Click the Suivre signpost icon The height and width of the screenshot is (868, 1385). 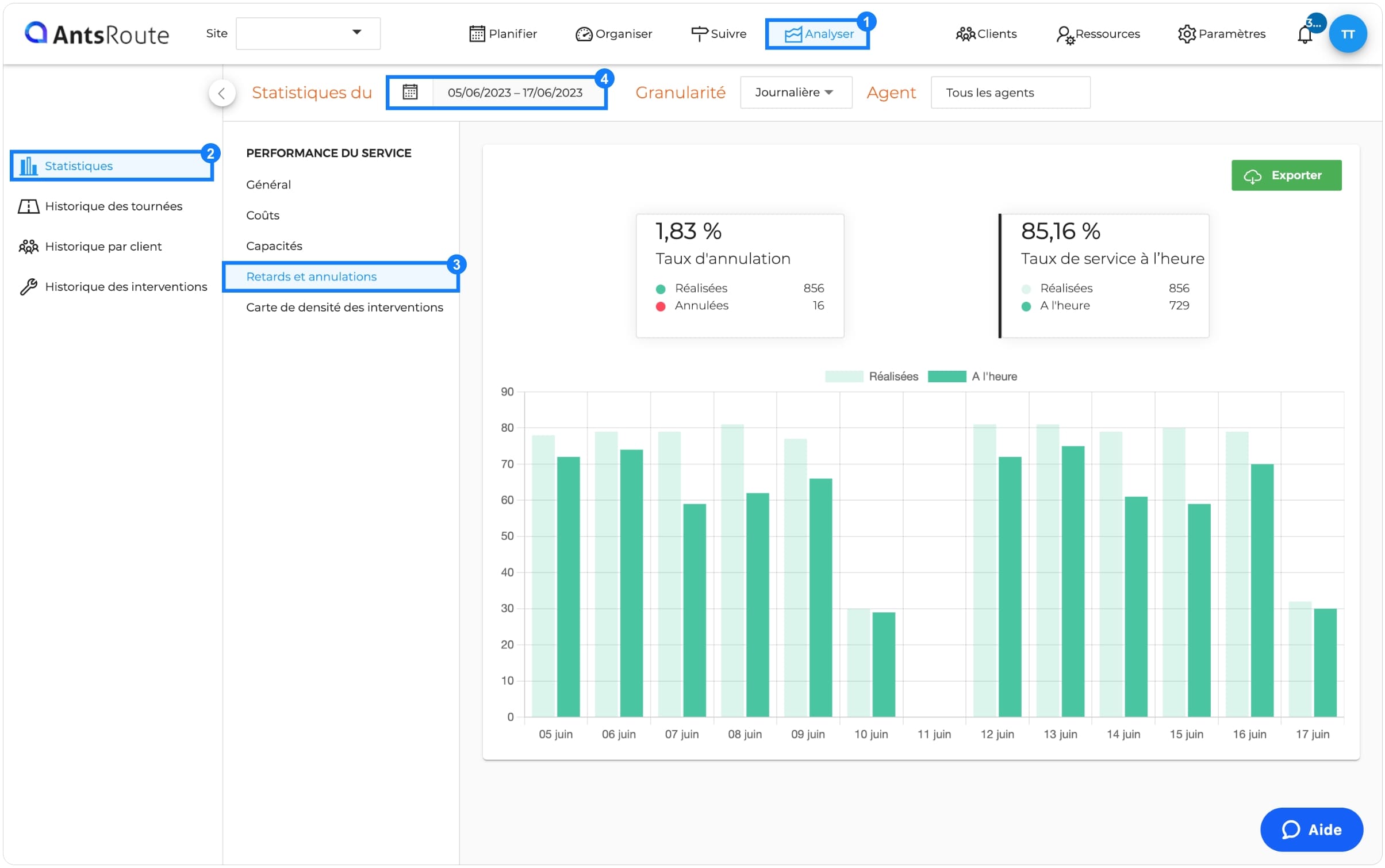coord(699,34)
